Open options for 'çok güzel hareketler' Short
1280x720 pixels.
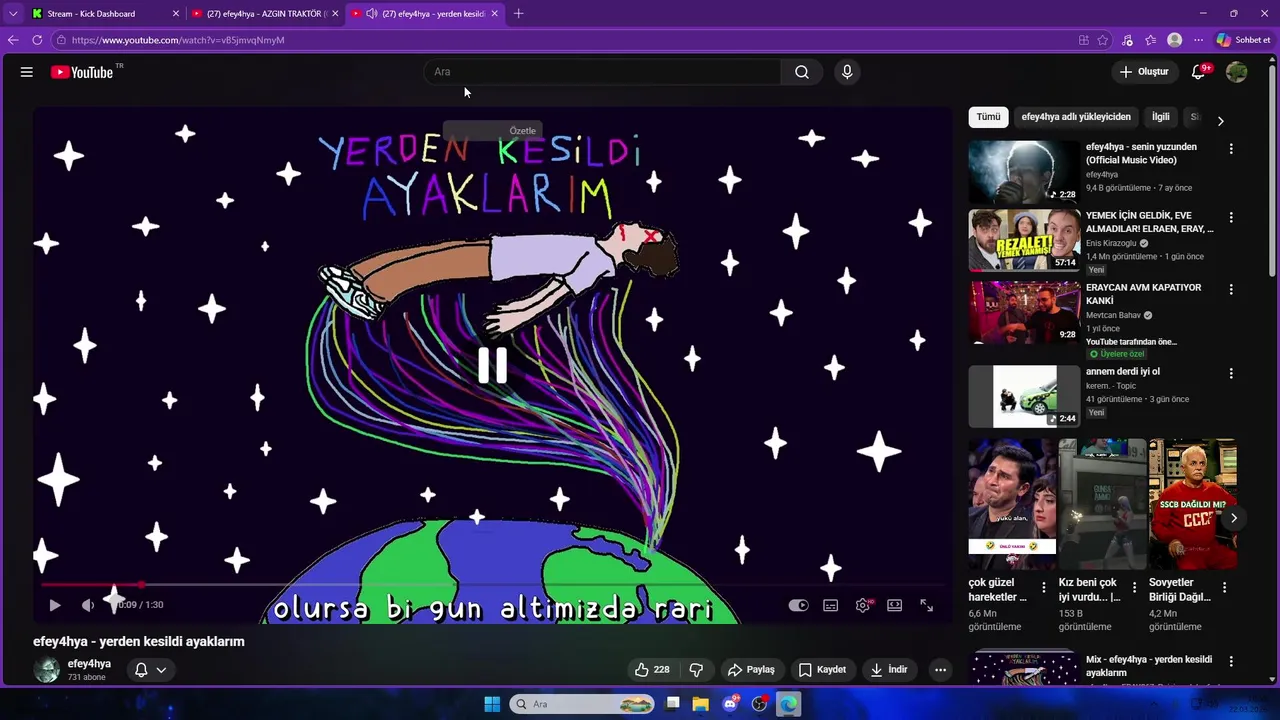[x=1044, y=588]
